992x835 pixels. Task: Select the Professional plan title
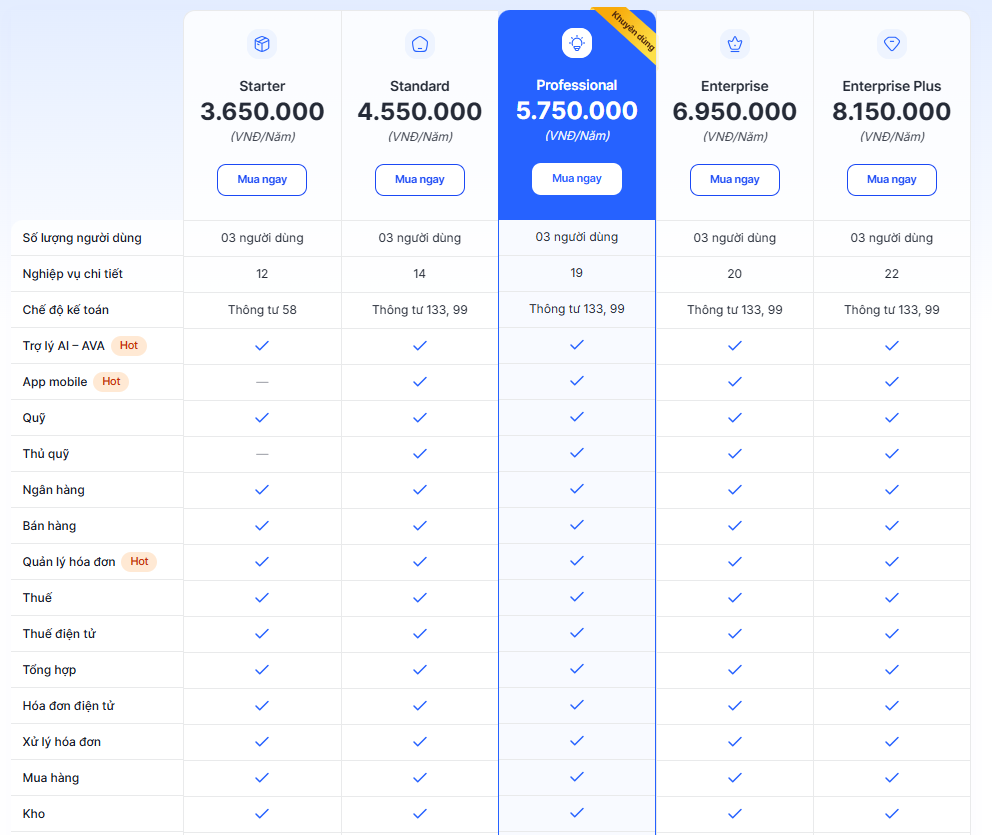click(x=577, y=85)
